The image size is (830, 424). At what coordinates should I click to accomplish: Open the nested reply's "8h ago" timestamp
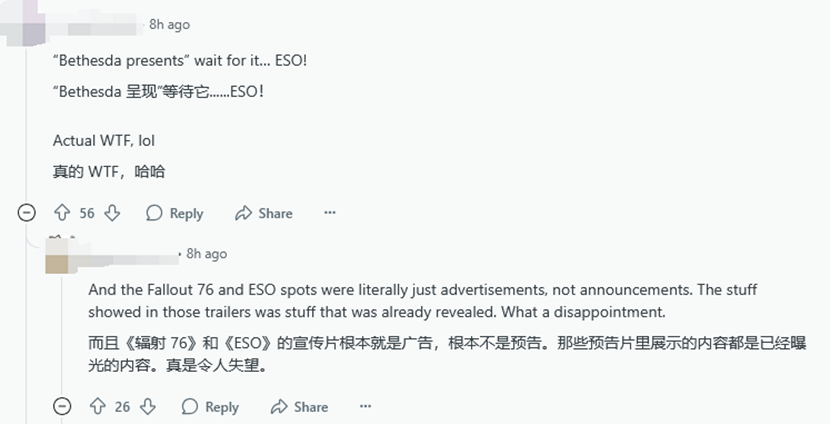pyautogui.click(x=207, y=254)
